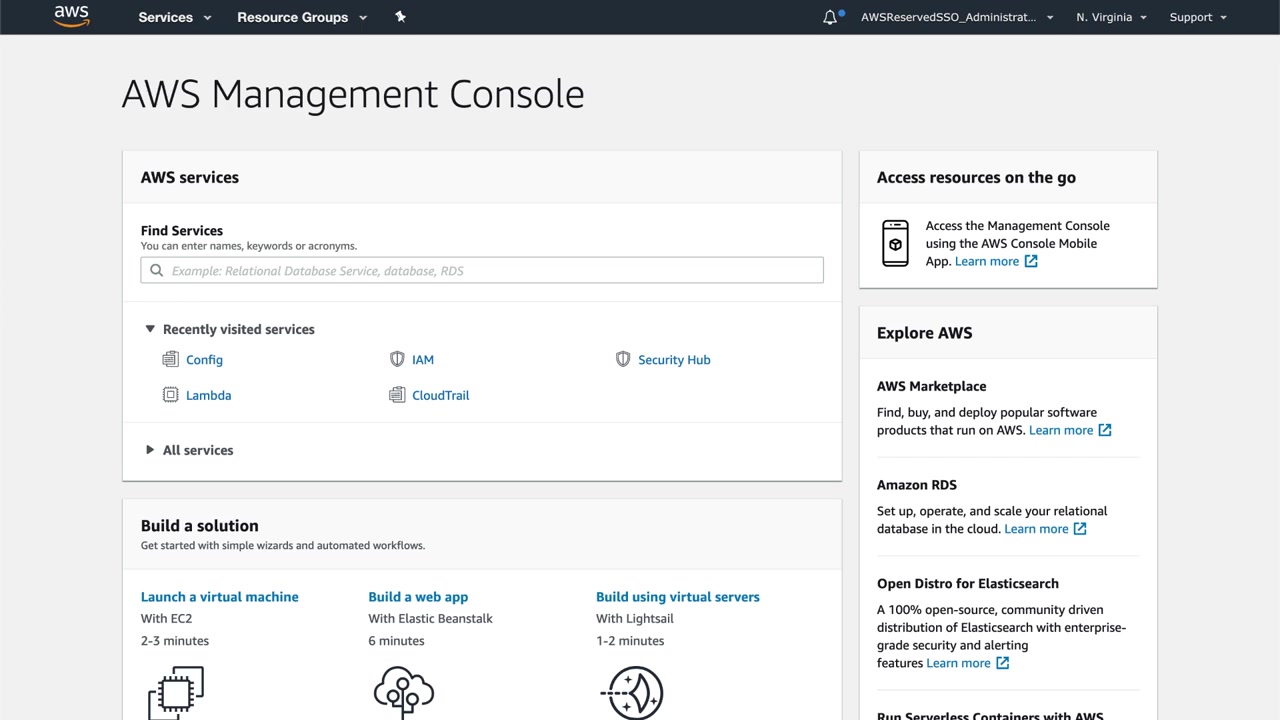1280x720 pixels.
Task: Open the Services dropdown menu
Action: pos(175,17)
